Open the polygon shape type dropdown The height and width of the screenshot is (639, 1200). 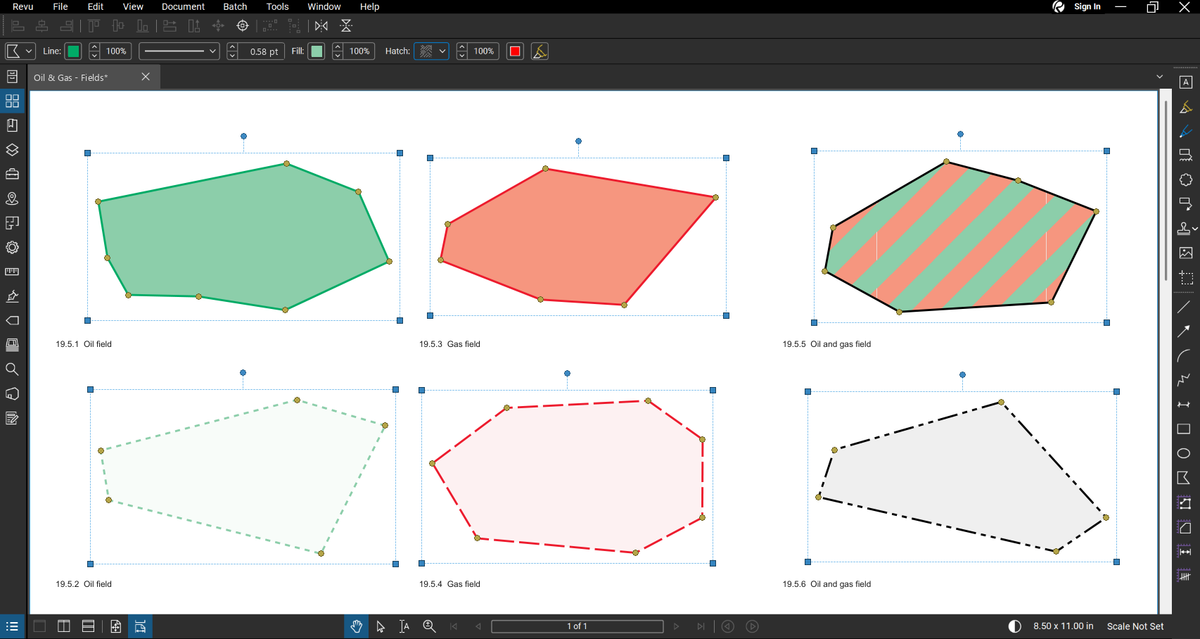(x=20, y=51)
